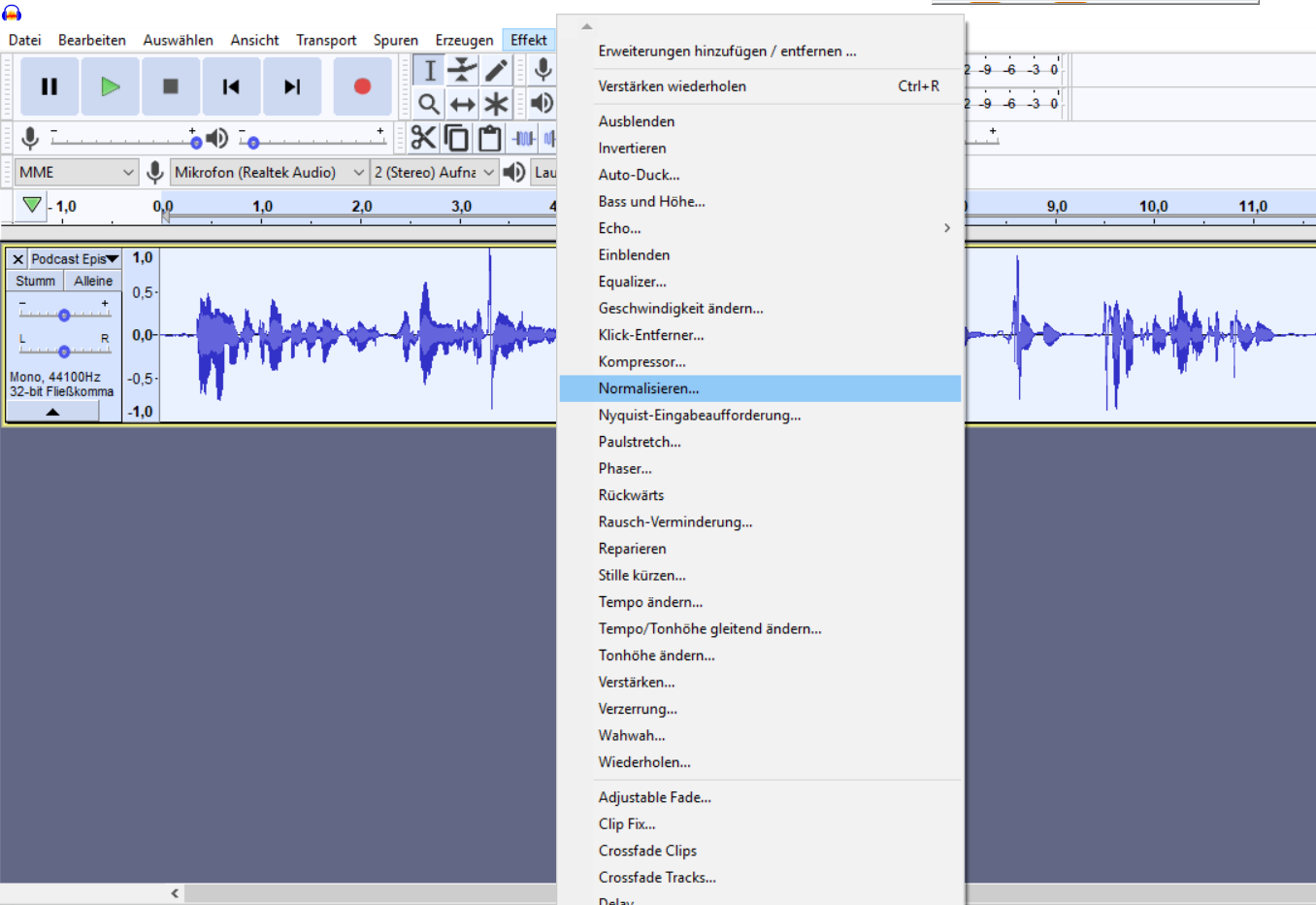
Task: Expand the Echo submenu arrow
Action: tap(947, 228)
